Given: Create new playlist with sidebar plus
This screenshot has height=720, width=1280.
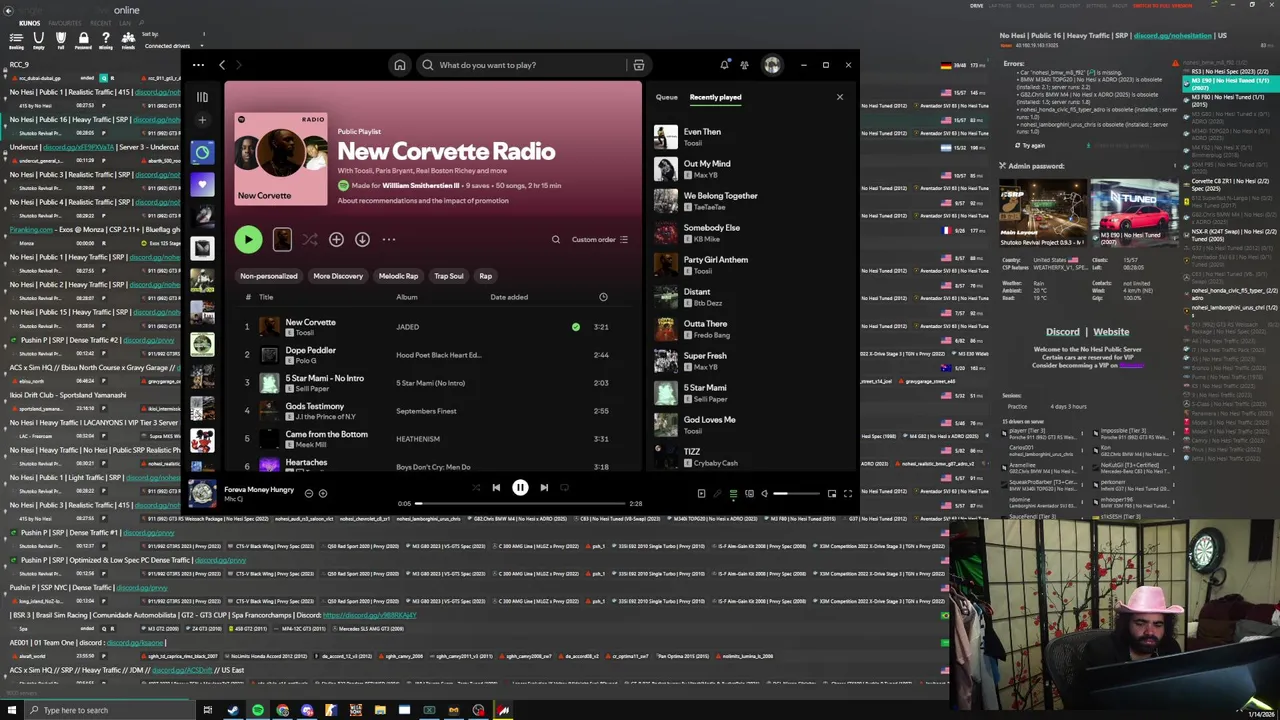Looking at the screenshot, I should click(202, 120).
